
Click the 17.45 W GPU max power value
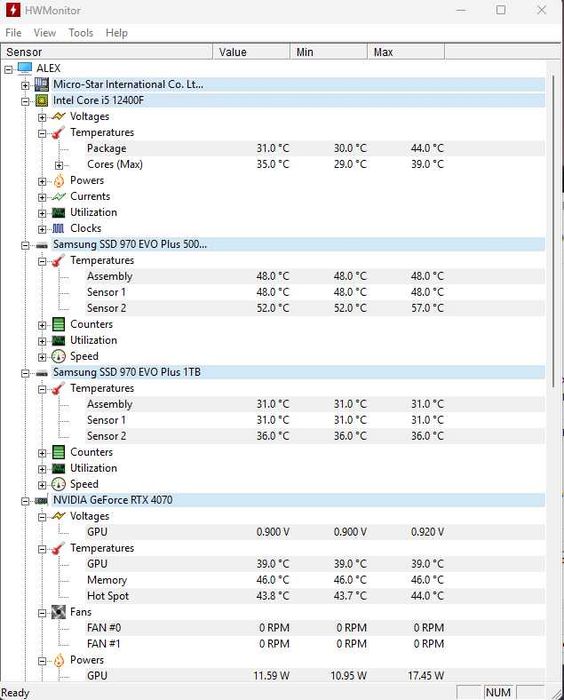click(x=426, y=676)
